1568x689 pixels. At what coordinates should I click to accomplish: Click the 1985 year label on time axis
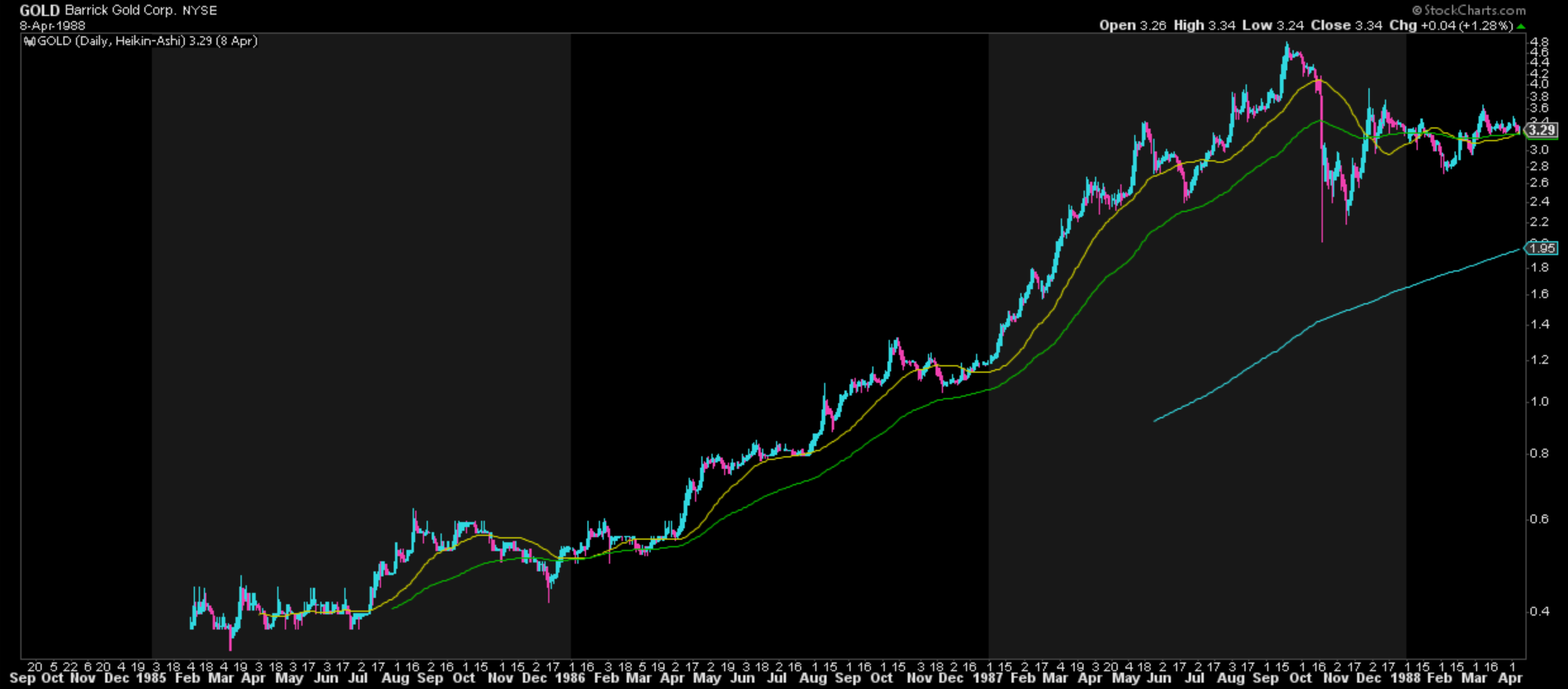click(151, 678)
